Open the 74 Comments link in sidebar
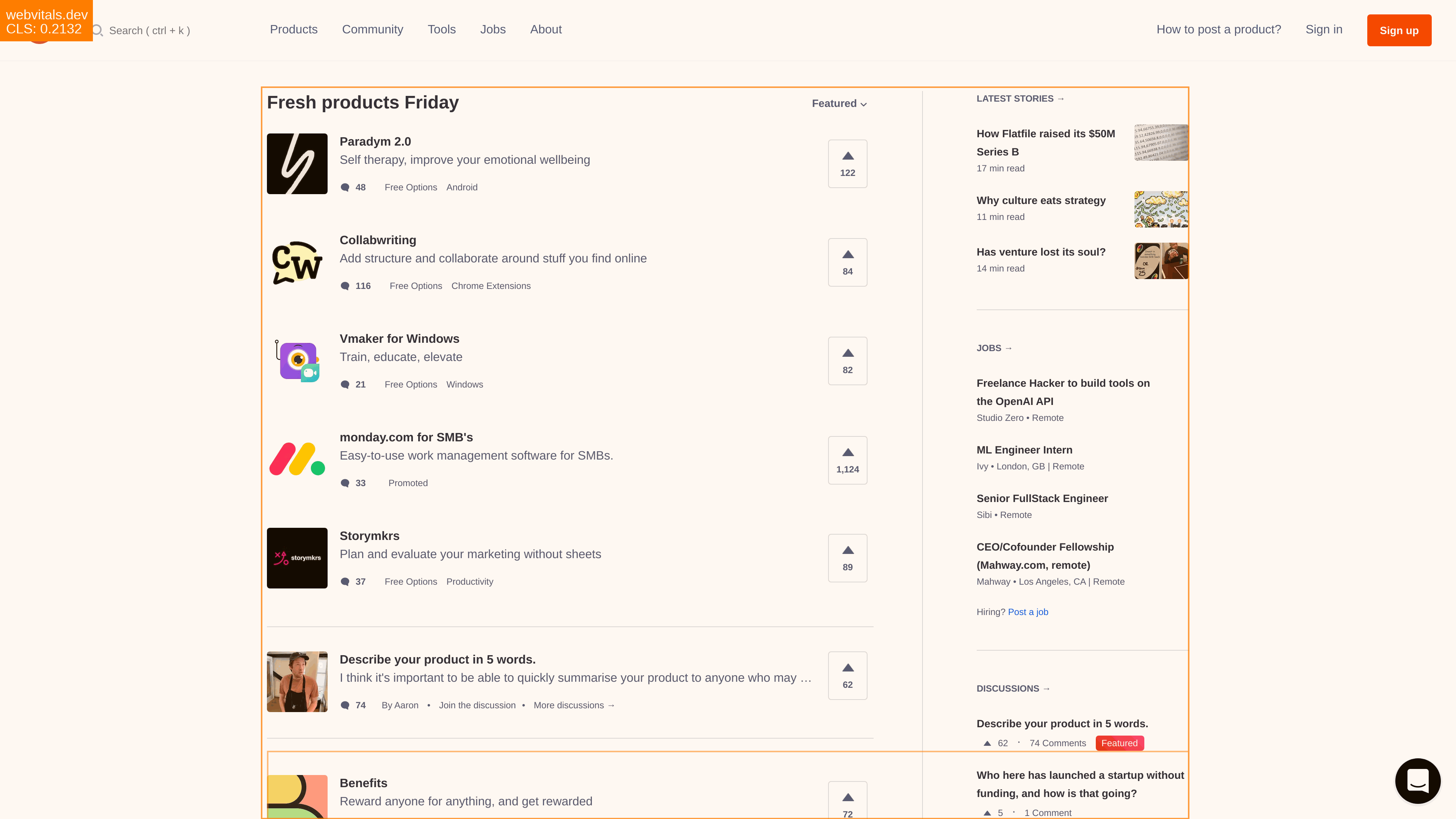1456x819 pixels. click(x=1057, y=743)
